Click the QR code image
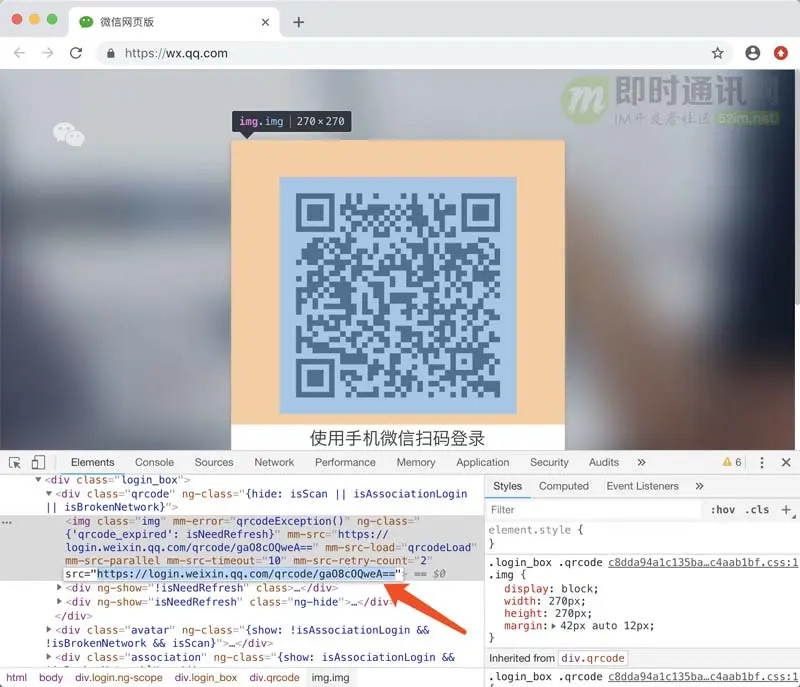 point(398,295)
